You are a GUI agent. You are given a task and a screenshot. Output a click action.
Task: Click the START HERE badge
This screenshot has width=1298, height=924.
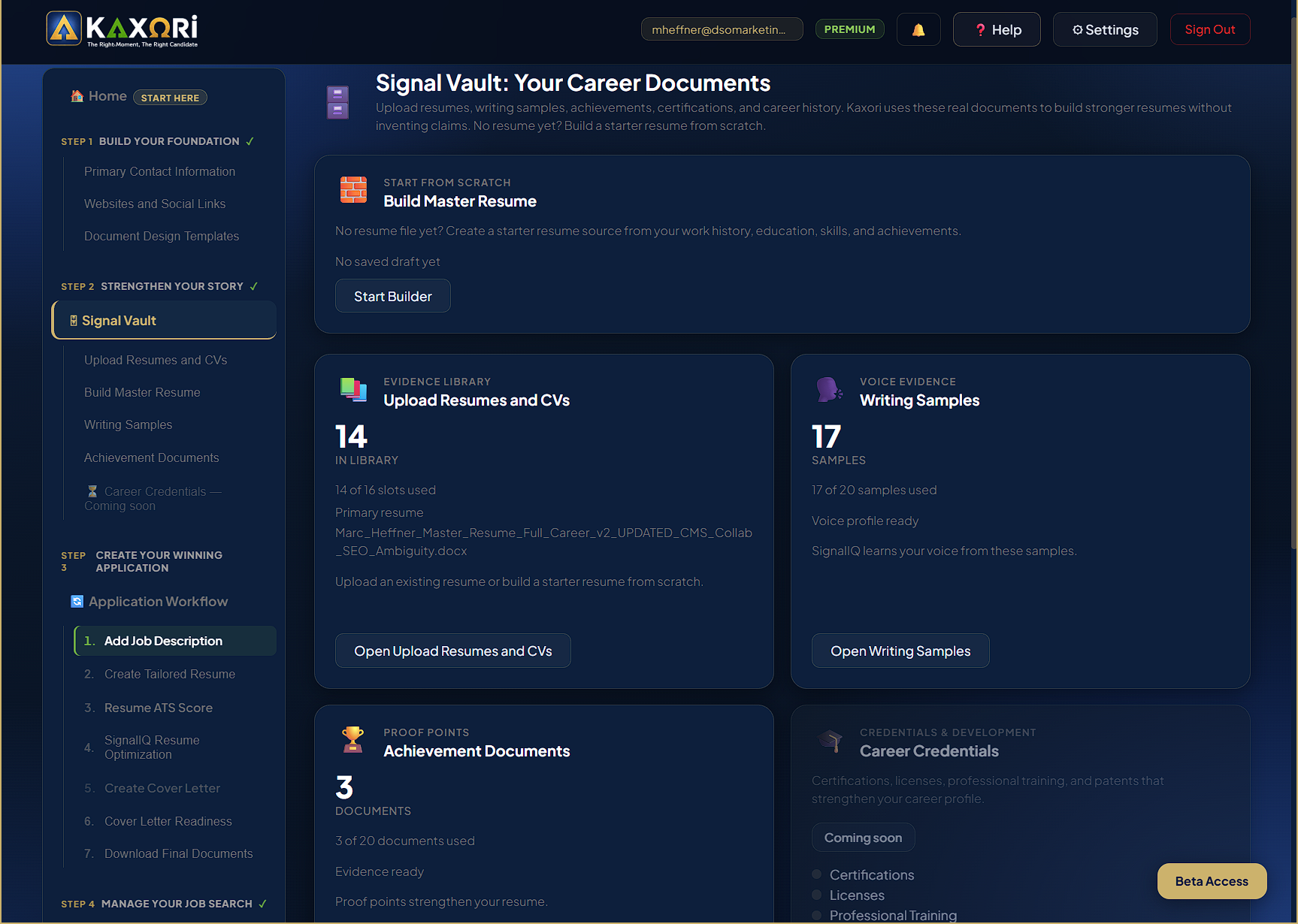[x=170, y=98]
